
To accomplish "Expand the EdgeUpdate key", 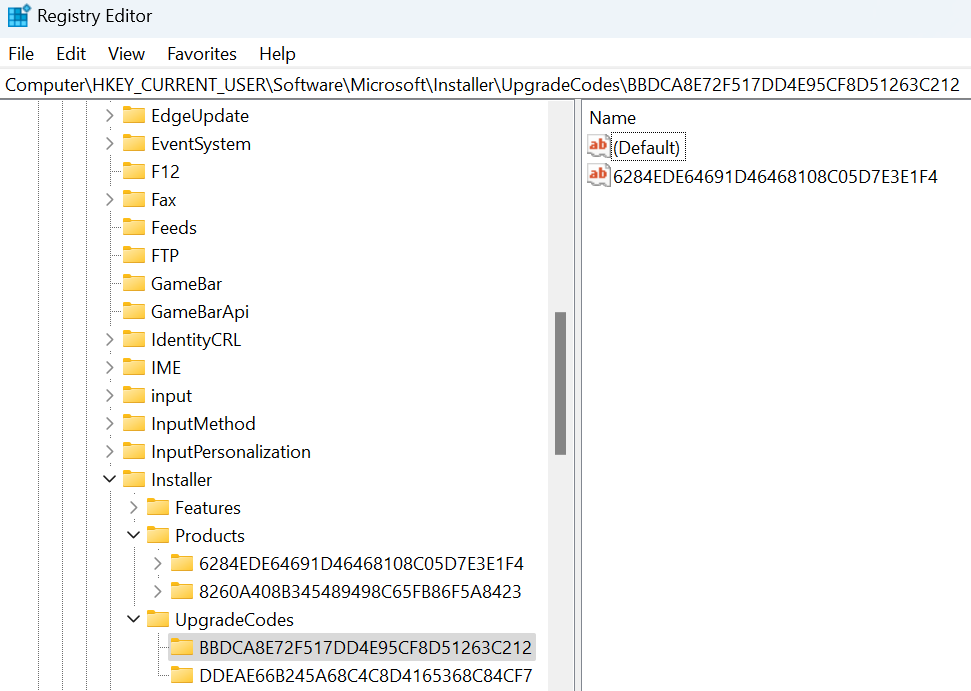I will 110,116.
